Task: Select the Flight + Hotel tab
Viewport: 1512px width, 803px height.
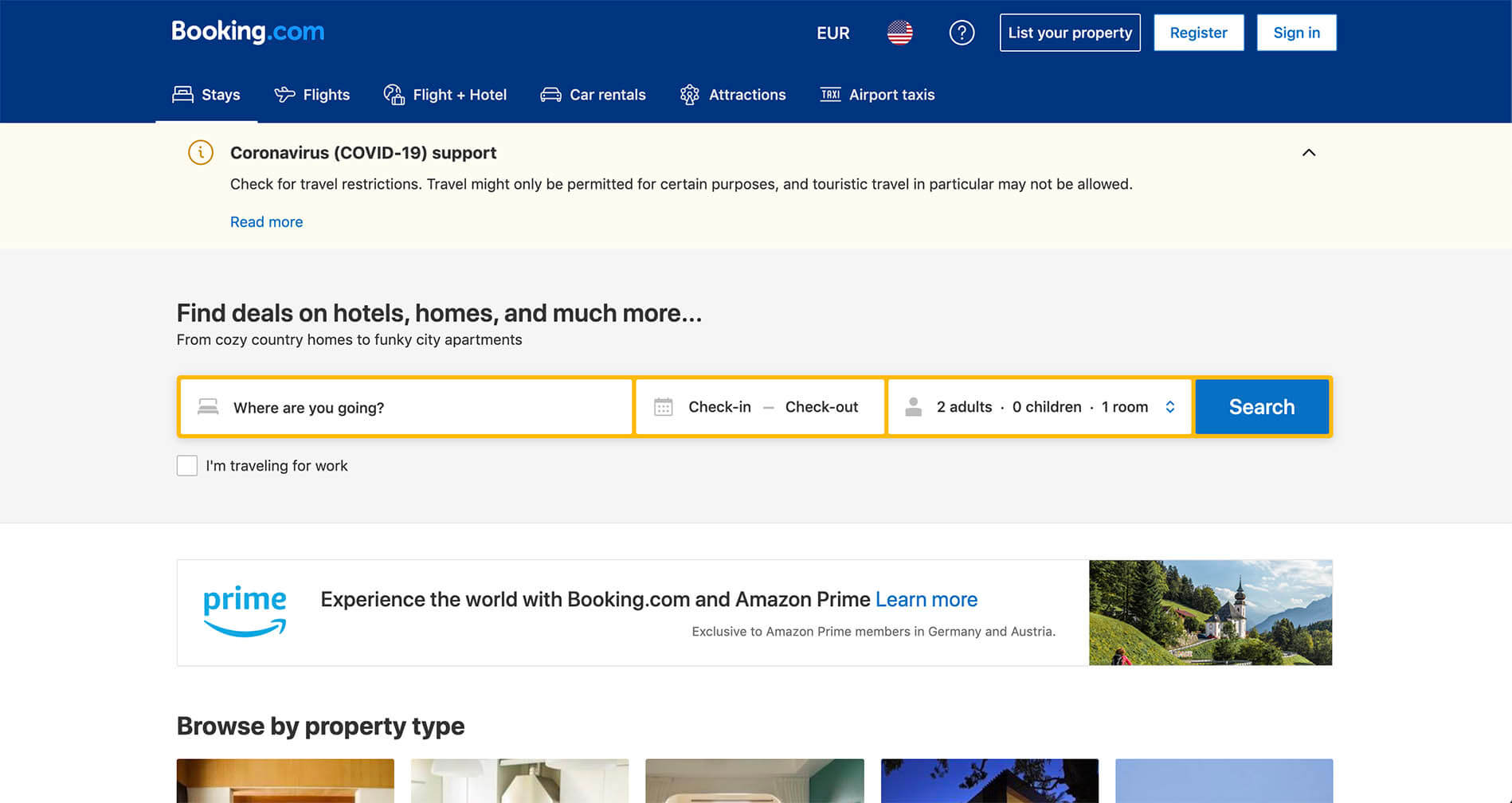Action: tap(445, 95)
